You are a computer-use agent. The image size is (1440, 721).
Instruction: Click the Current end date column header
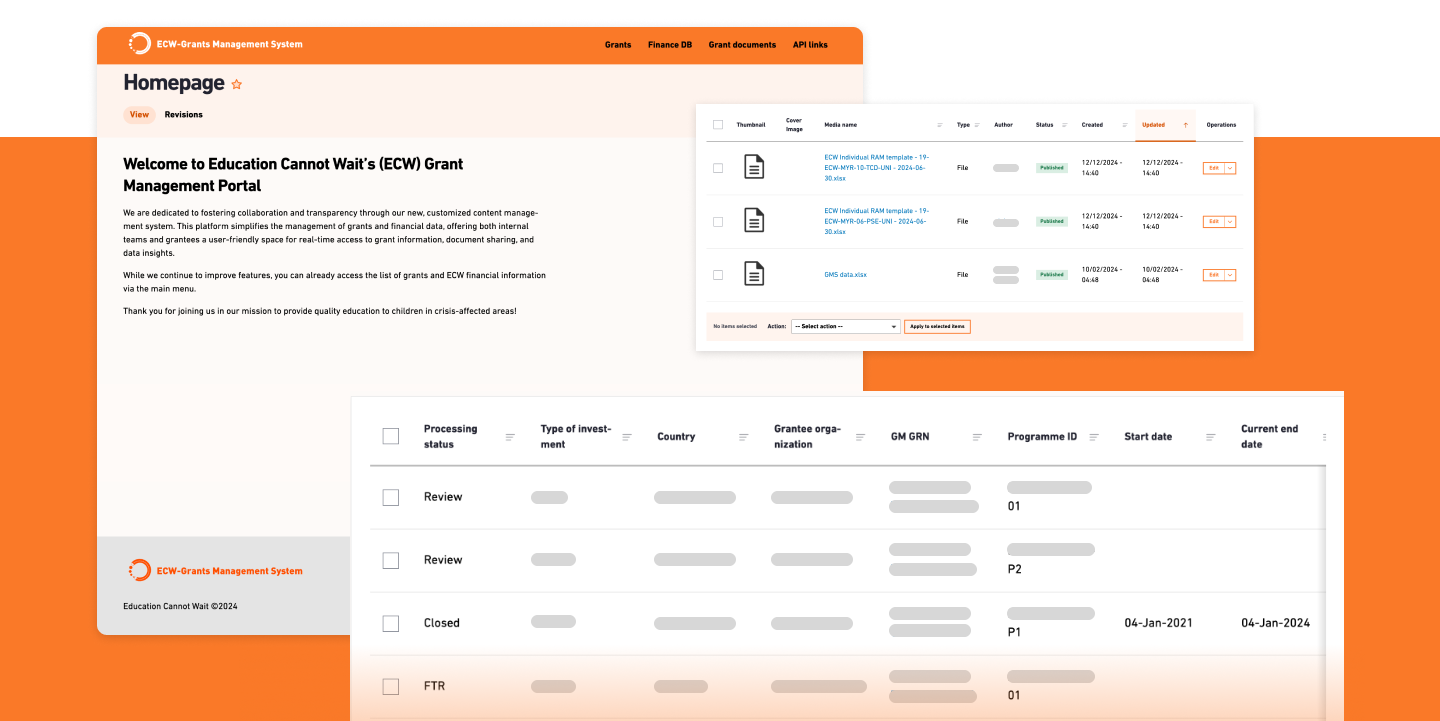point(1269,436)
